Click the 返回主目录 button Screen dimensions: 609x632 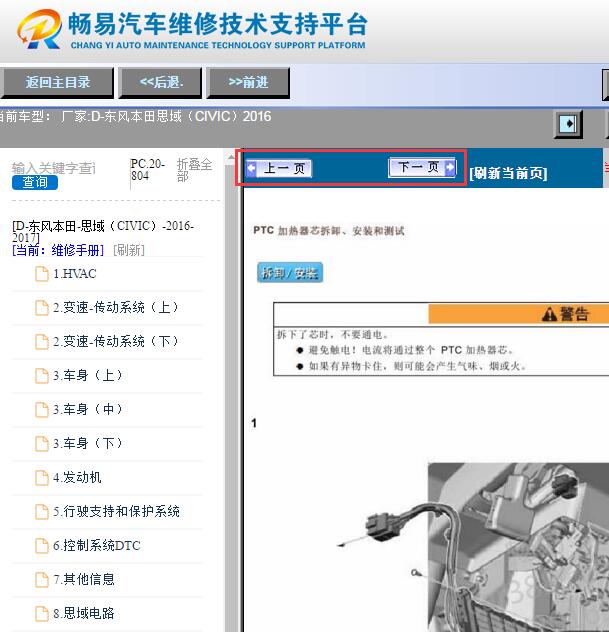coord(57,83)
